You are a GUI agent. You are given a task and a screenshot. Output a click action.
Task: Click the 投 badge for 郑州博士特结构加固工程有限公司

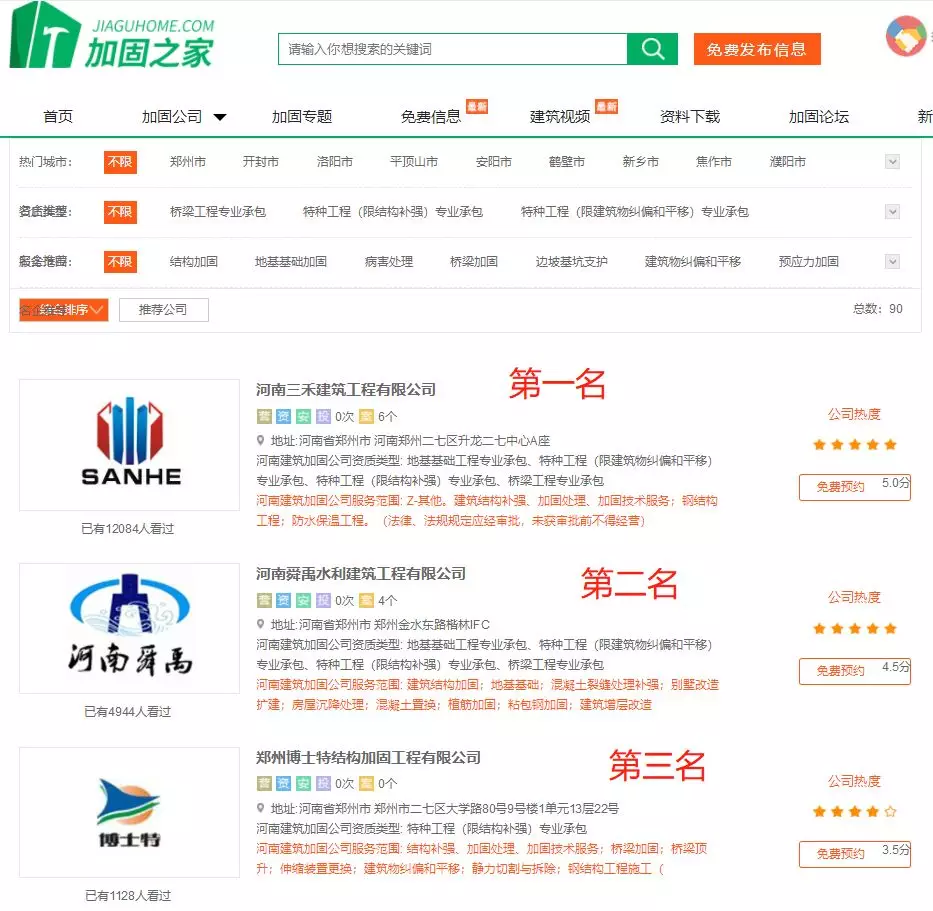(323, 784)
